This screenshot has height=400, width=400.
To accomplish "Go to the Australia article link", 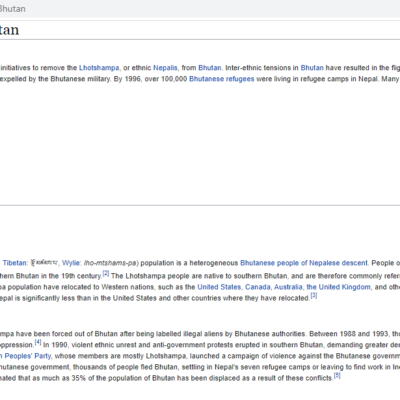I will pyautogui.click(x=288, y=287).
